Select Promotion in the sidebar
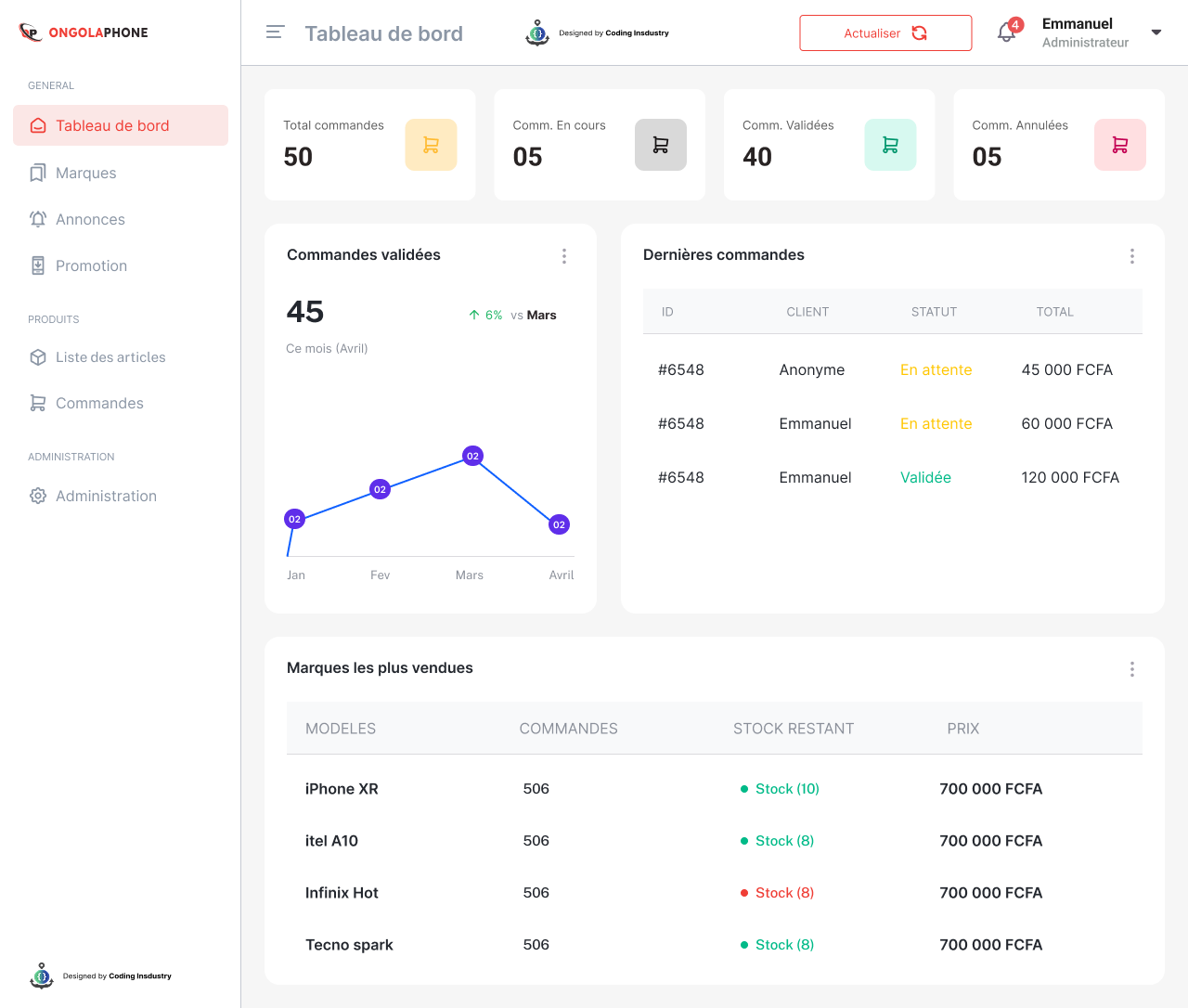This screenshot has height=1008, width=1188. (x=91, y=265)
